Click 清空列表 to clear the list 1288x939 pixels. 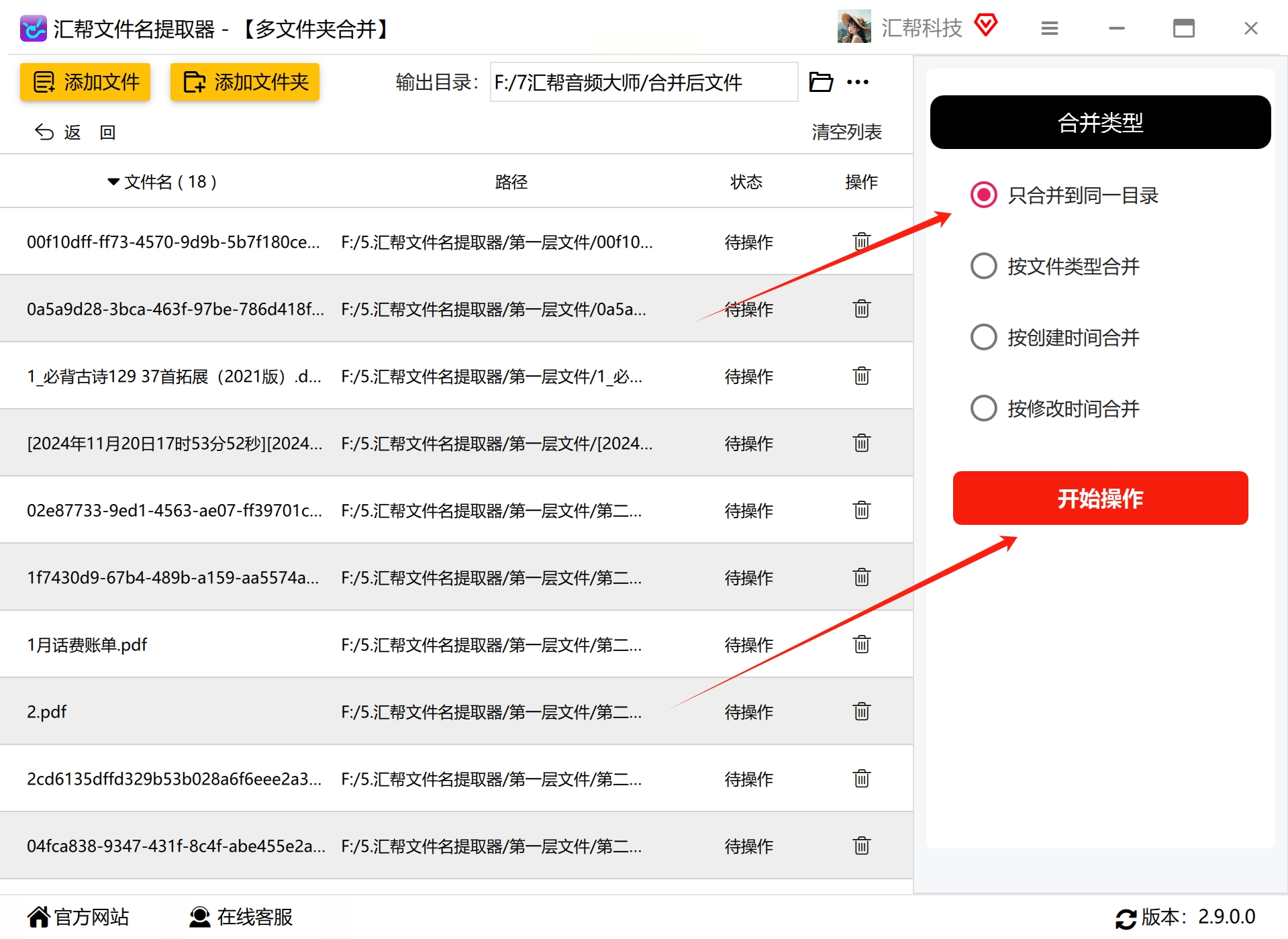tap(846, 132)
